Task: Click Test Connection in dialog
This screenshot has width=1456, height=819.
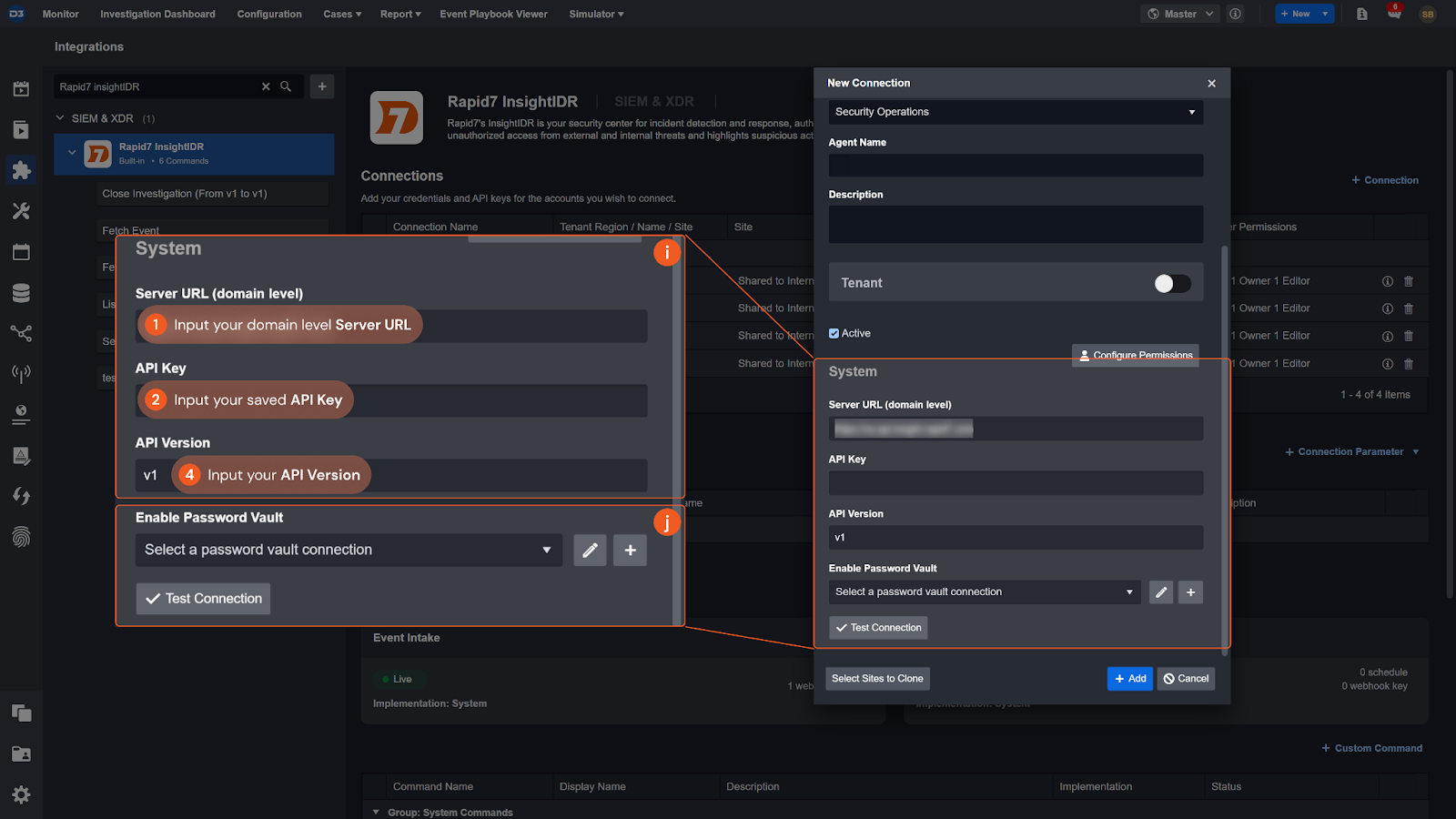Action: [x=878, y=628]
